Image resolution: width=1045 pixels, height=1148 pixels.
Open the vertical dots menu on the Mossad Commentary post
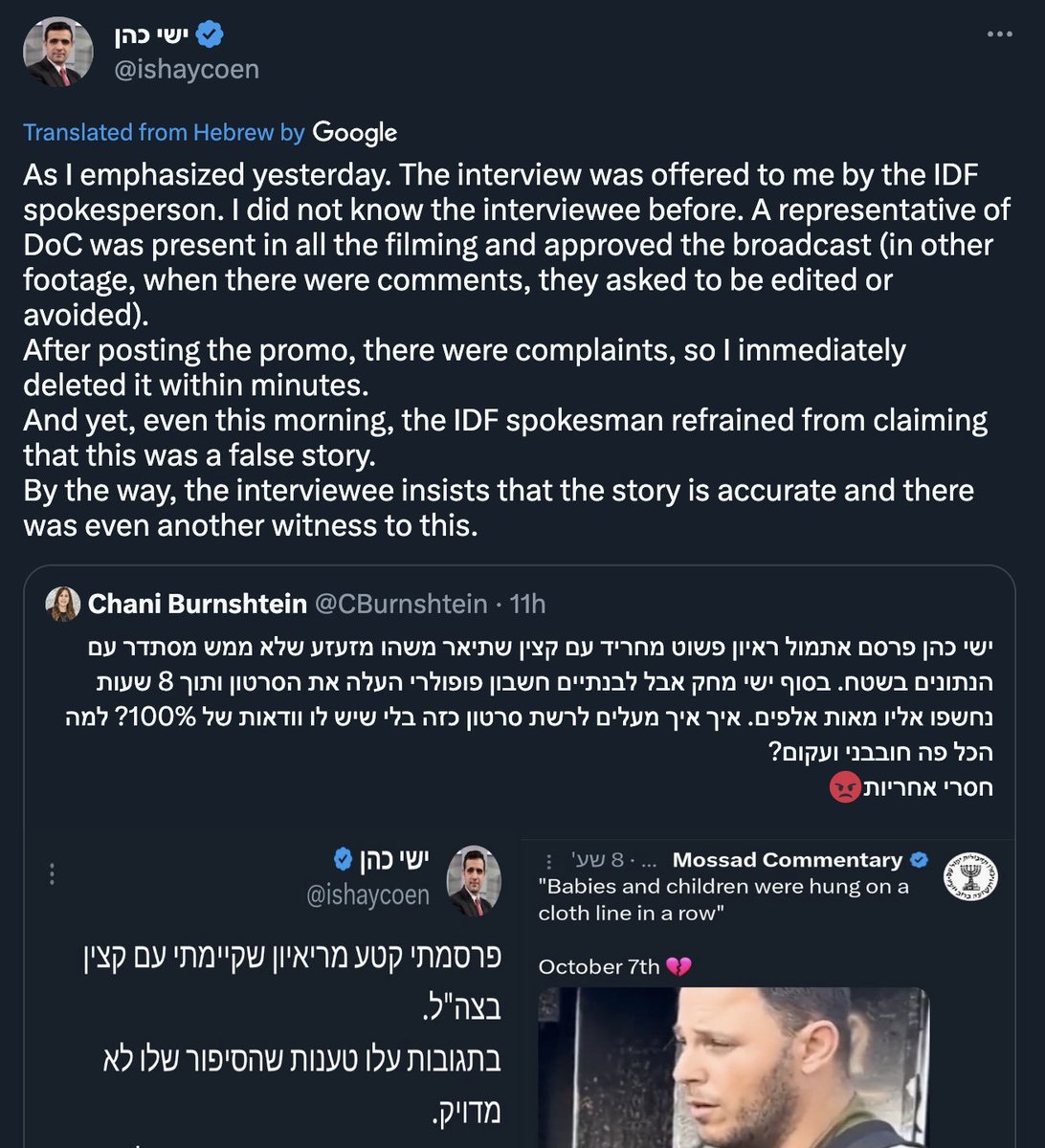[x=548, y=861]
